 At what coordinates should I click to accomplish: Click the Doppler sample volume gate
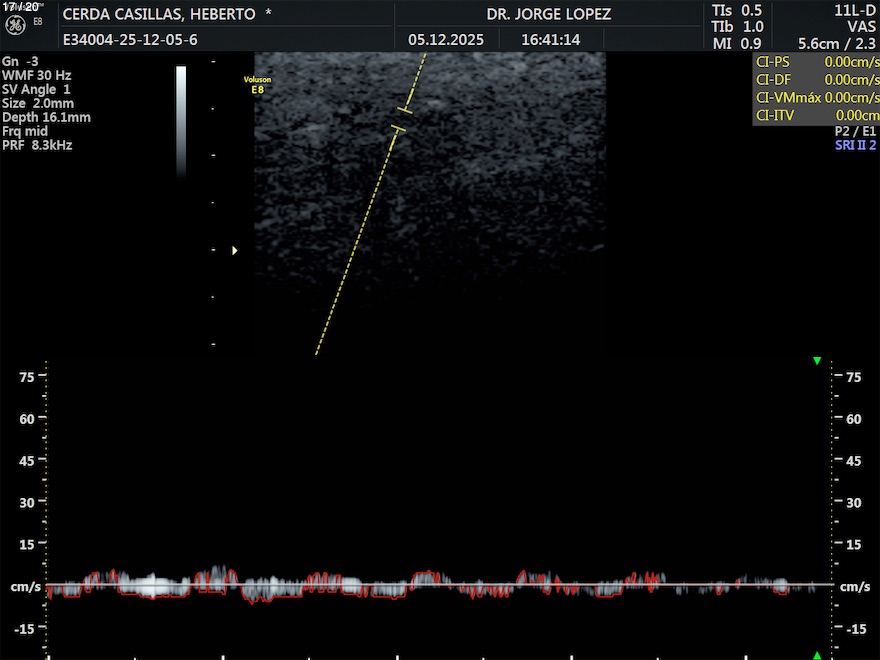(x=402, y=119)
